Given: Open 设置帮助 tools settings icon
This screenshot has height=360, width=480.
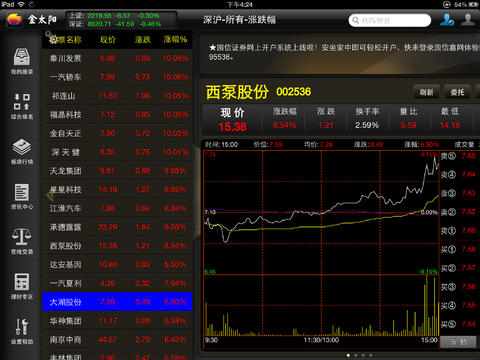Looking at the screenshot, I should click(x=22, y=331).
